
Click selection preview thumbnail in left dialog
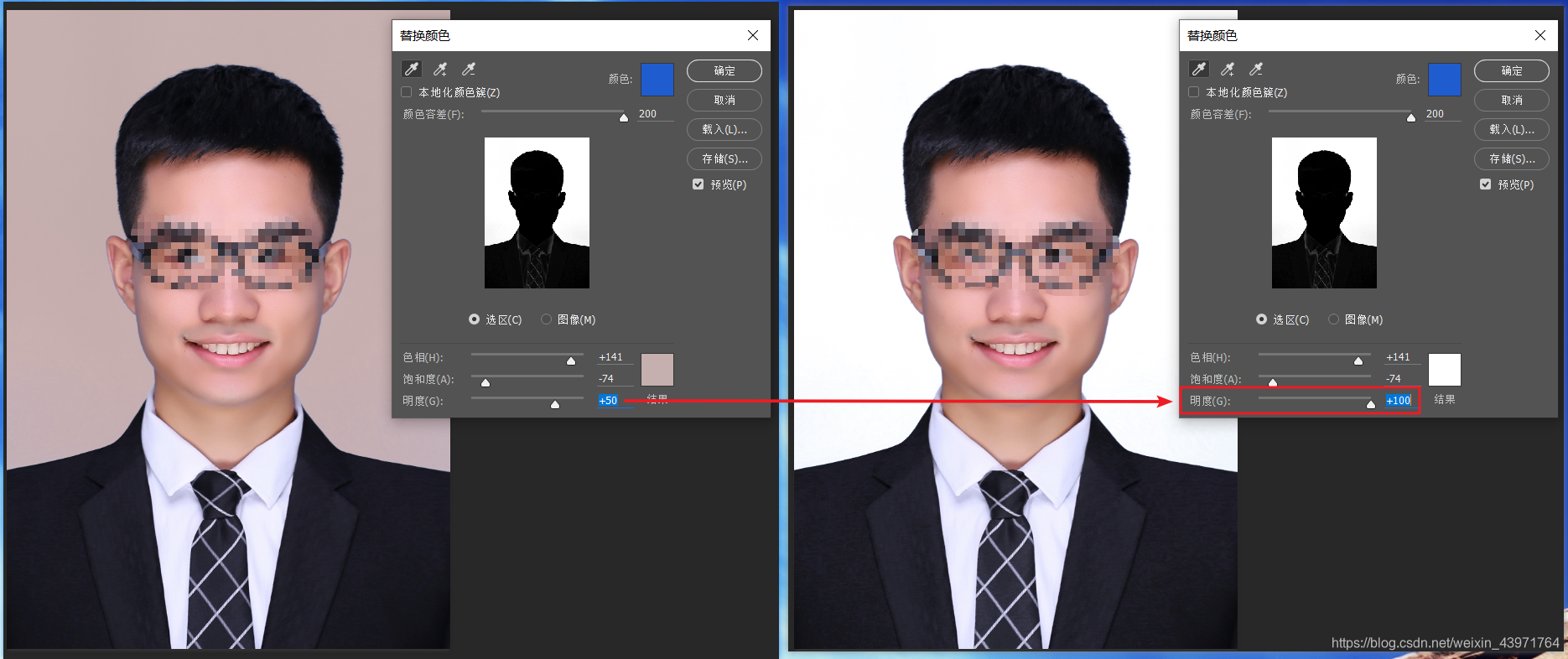tap(537, 213)
